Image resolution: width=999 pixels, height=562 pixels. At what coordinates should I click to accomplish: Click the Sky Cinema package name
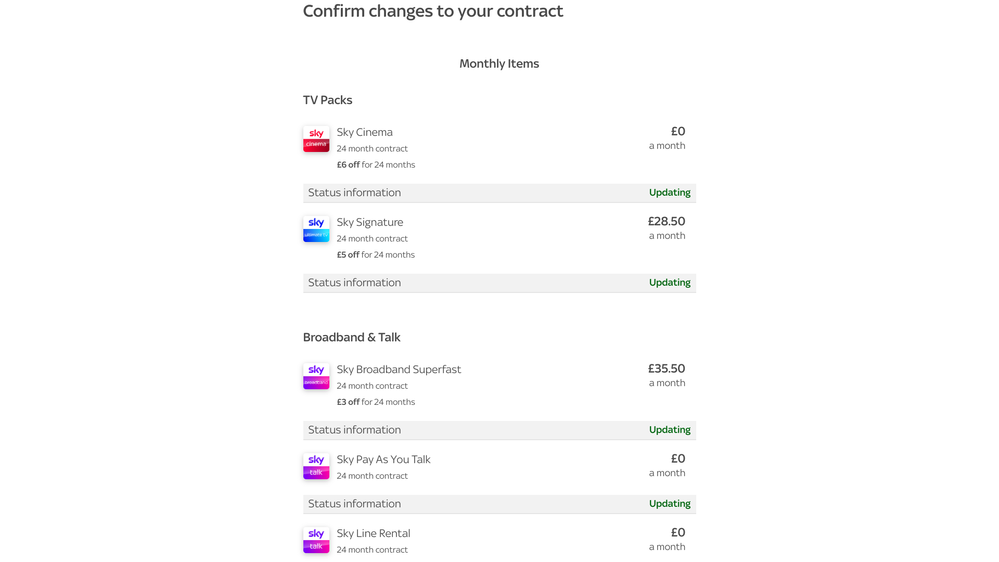[x=364, y=133]
